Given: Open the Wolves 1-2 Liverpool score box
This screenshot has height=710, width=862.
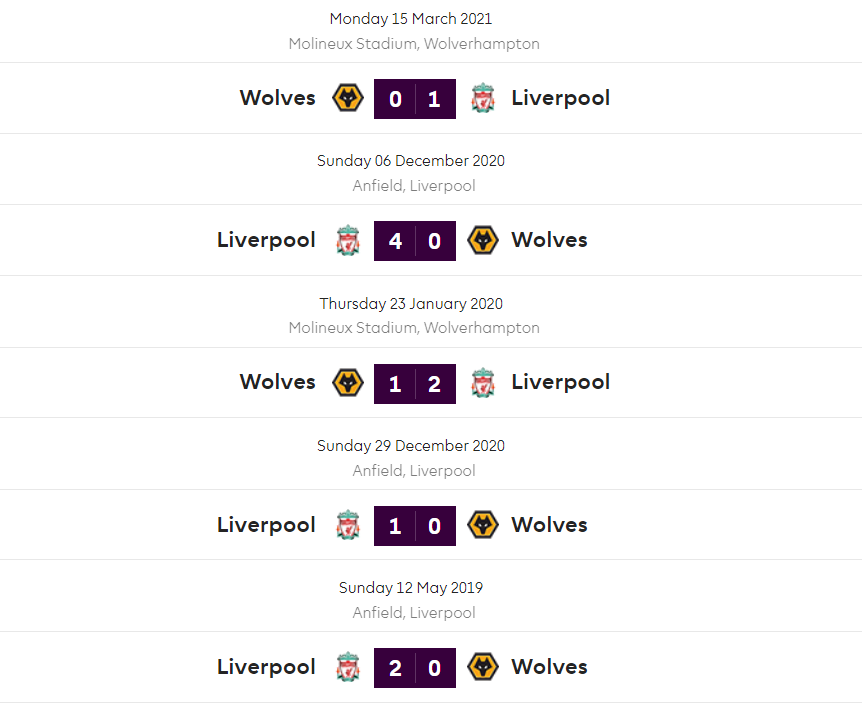Looking at the screenshot, I should pos(415,383).
